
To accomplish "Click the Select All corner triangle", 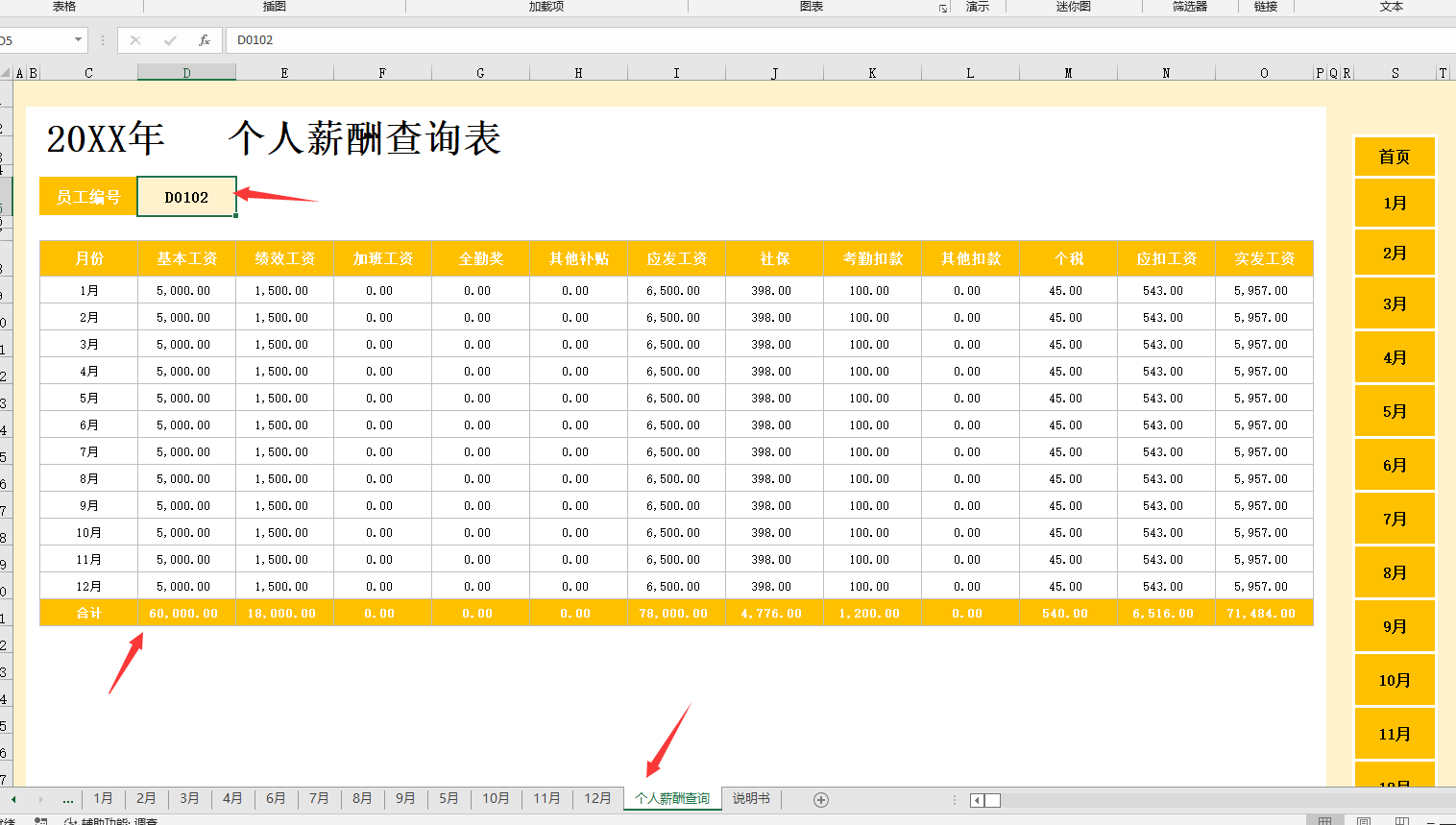I will tap(6, 73).
